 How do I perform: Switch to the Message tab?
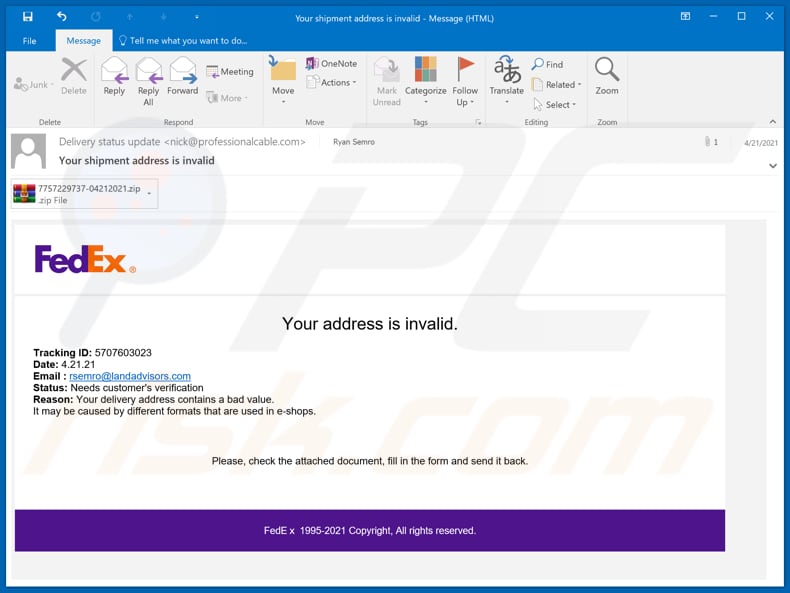click(84, 41)
